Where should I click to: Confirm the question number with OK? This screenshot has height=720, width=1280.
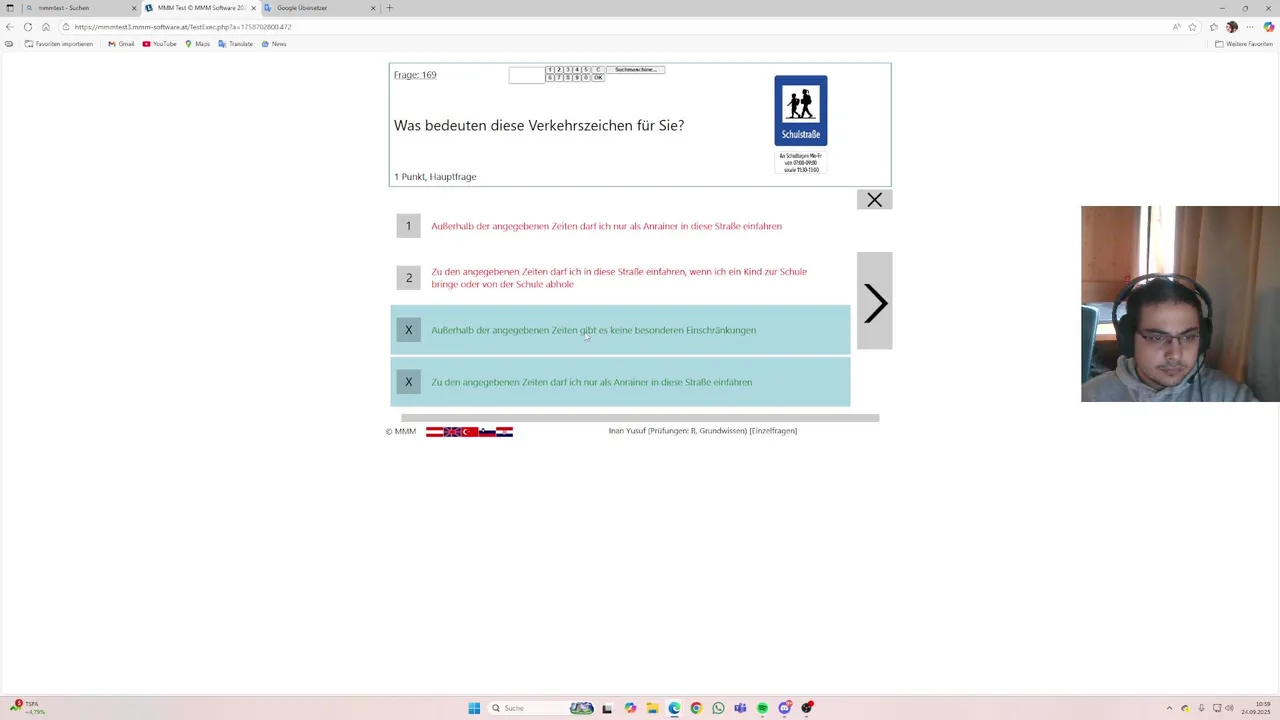click(x=598, y=78)
